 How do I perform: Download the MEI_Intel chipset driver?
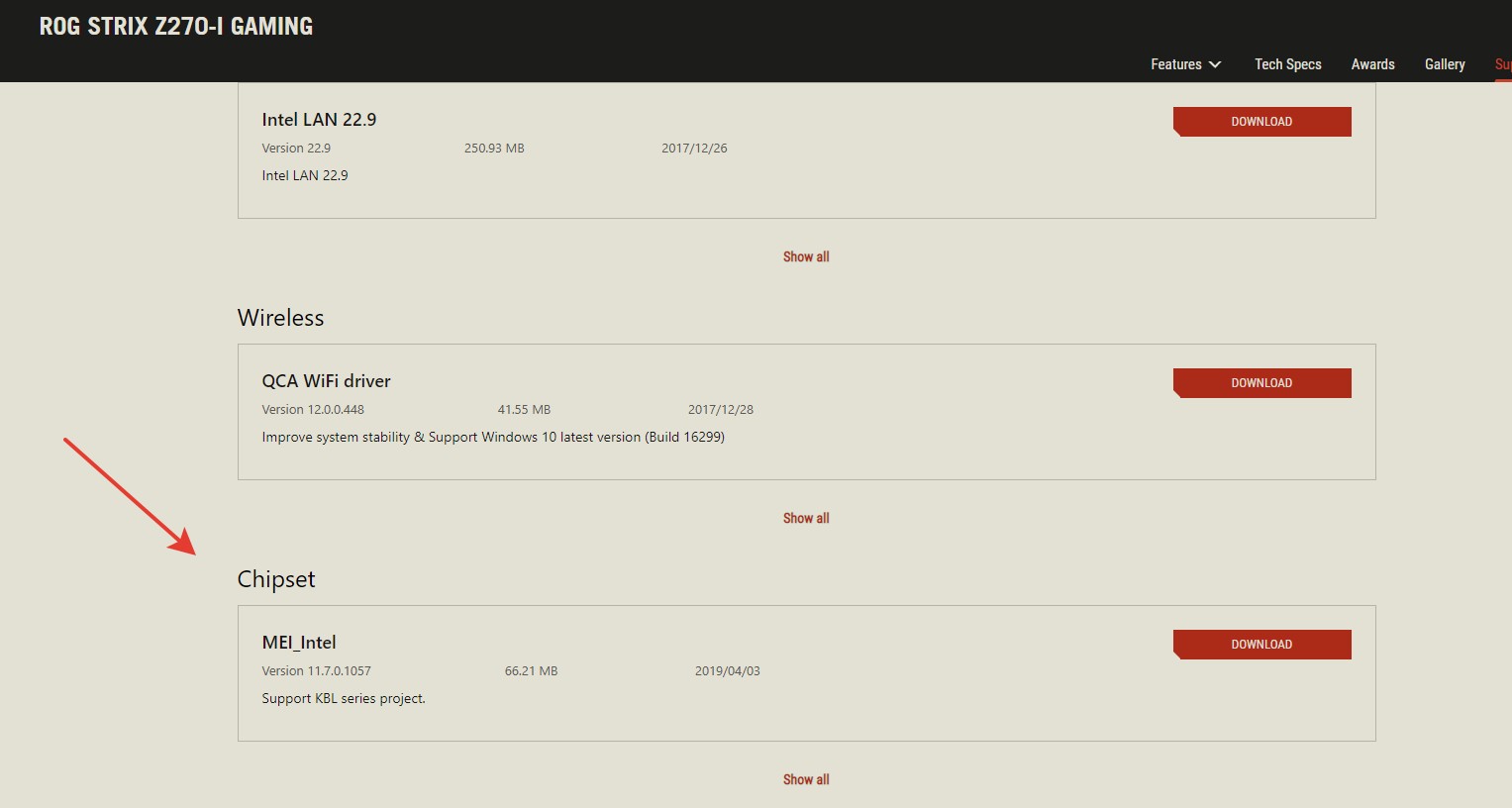pyautogui.click(x=1261, y=645)
